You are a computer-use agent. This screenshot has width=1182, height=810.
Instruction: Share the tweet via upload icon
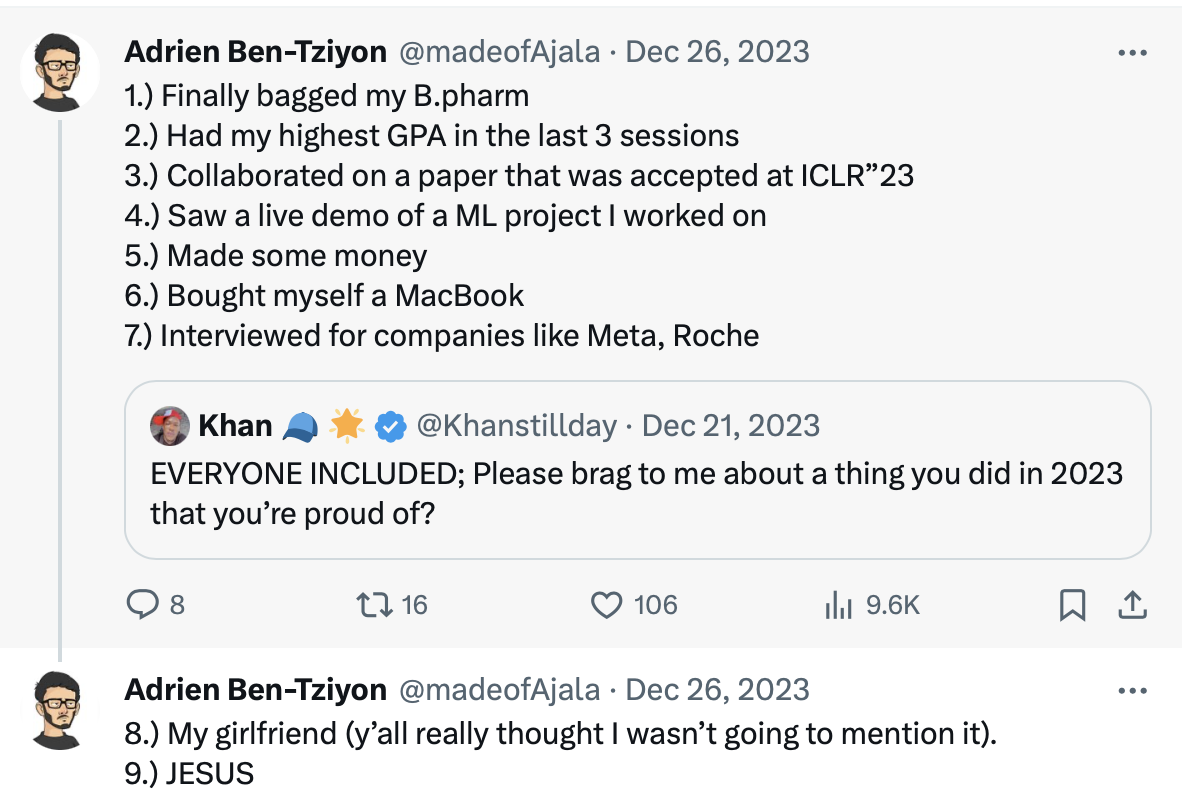pos(1132,604)
